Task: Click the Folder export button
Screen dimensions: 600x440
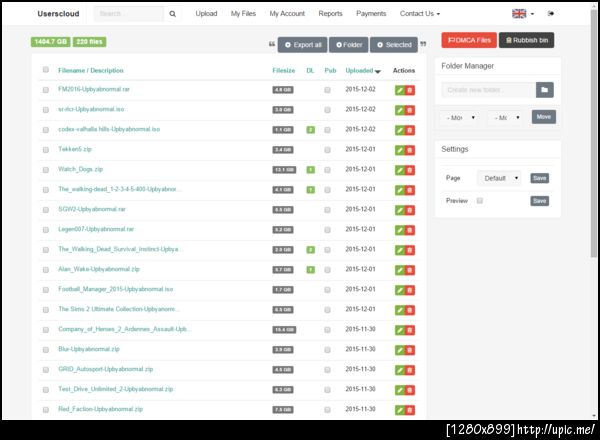Action: (349, 45)
